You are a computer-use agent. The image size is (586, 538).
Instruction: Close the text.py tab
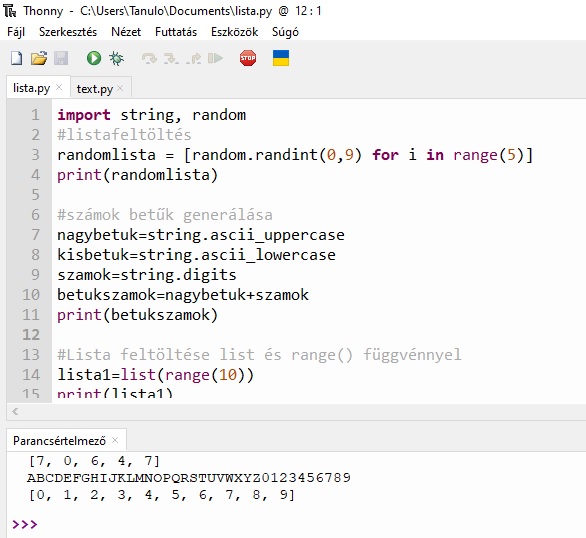pos(120,88)
